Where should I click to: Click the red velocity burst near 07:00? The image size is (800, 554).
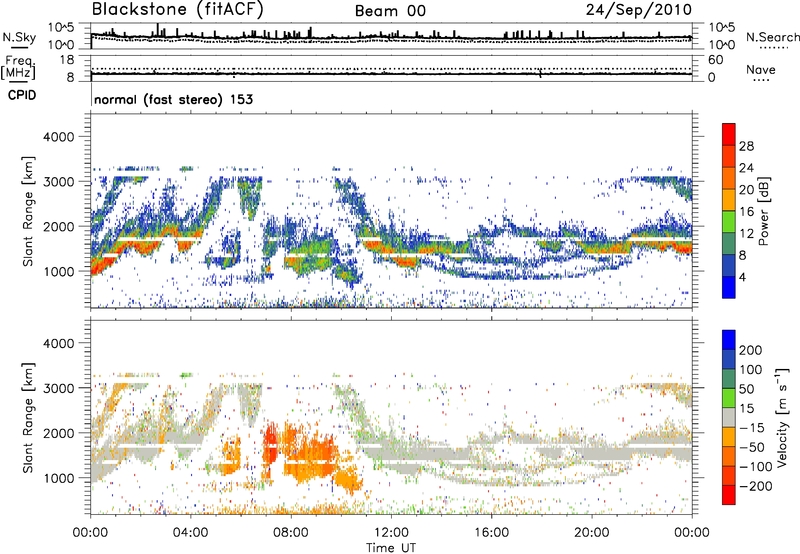[269, 442]
